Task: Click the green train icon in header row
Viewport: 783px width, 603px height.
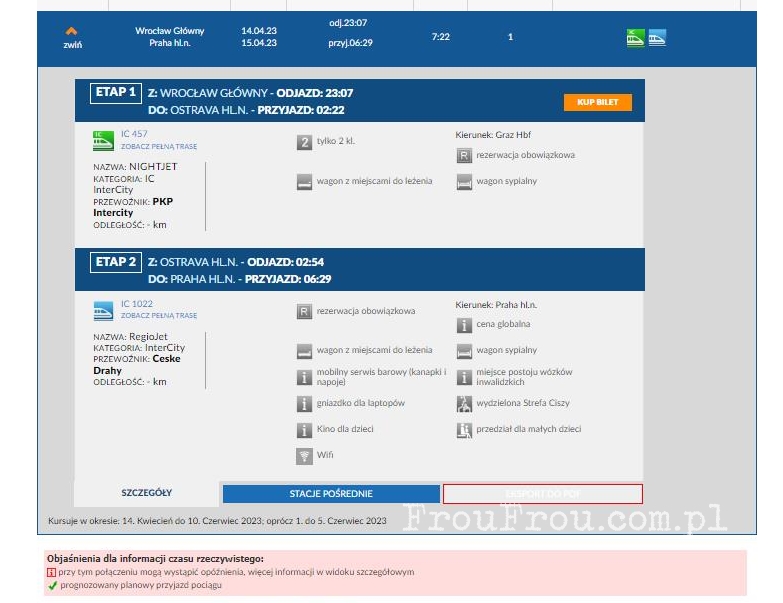Action: pyautogui.click(x=635, y=38)
